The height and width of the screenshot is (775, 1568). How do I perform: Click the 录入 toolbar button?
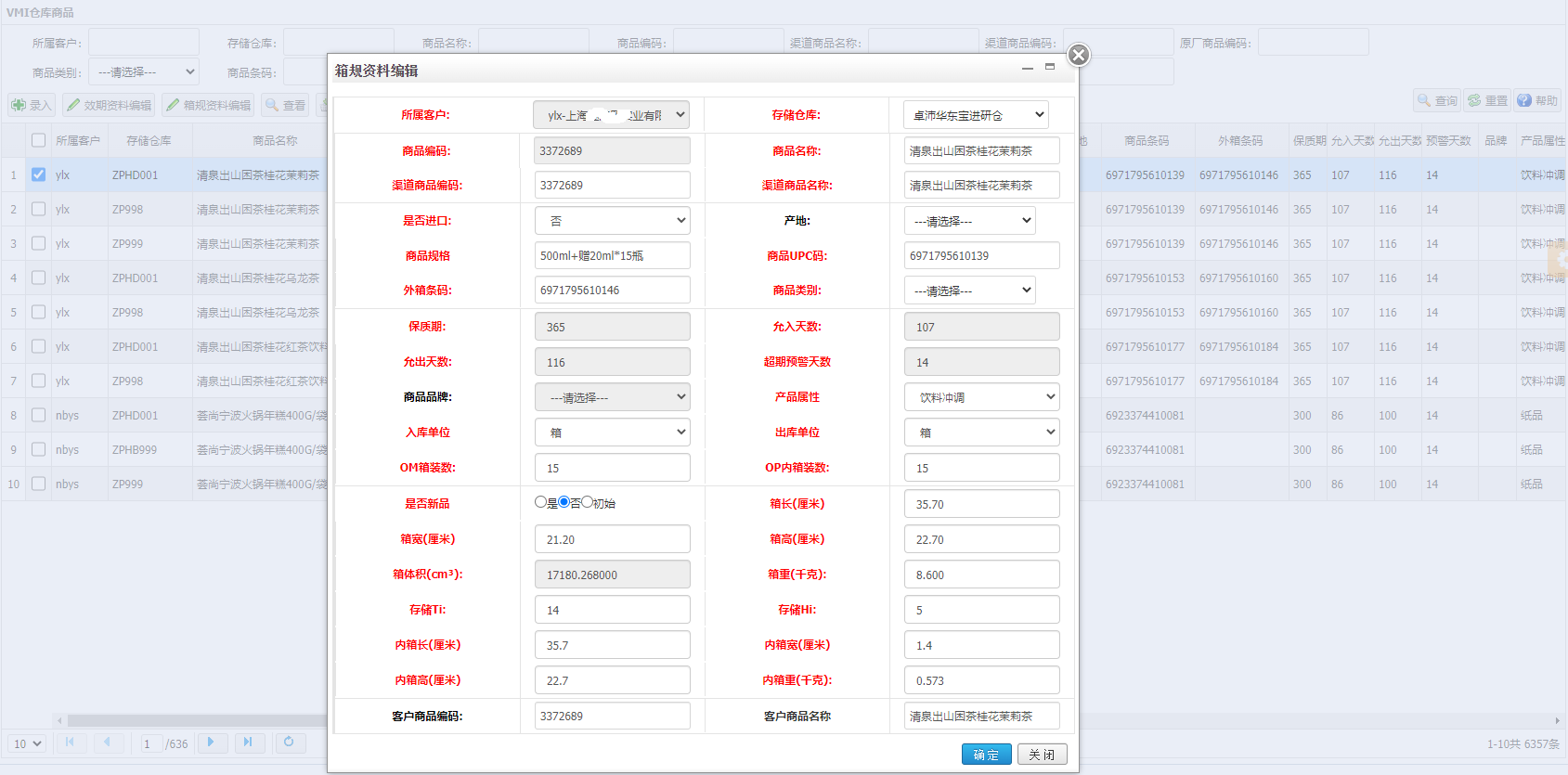tap(32, 105)
